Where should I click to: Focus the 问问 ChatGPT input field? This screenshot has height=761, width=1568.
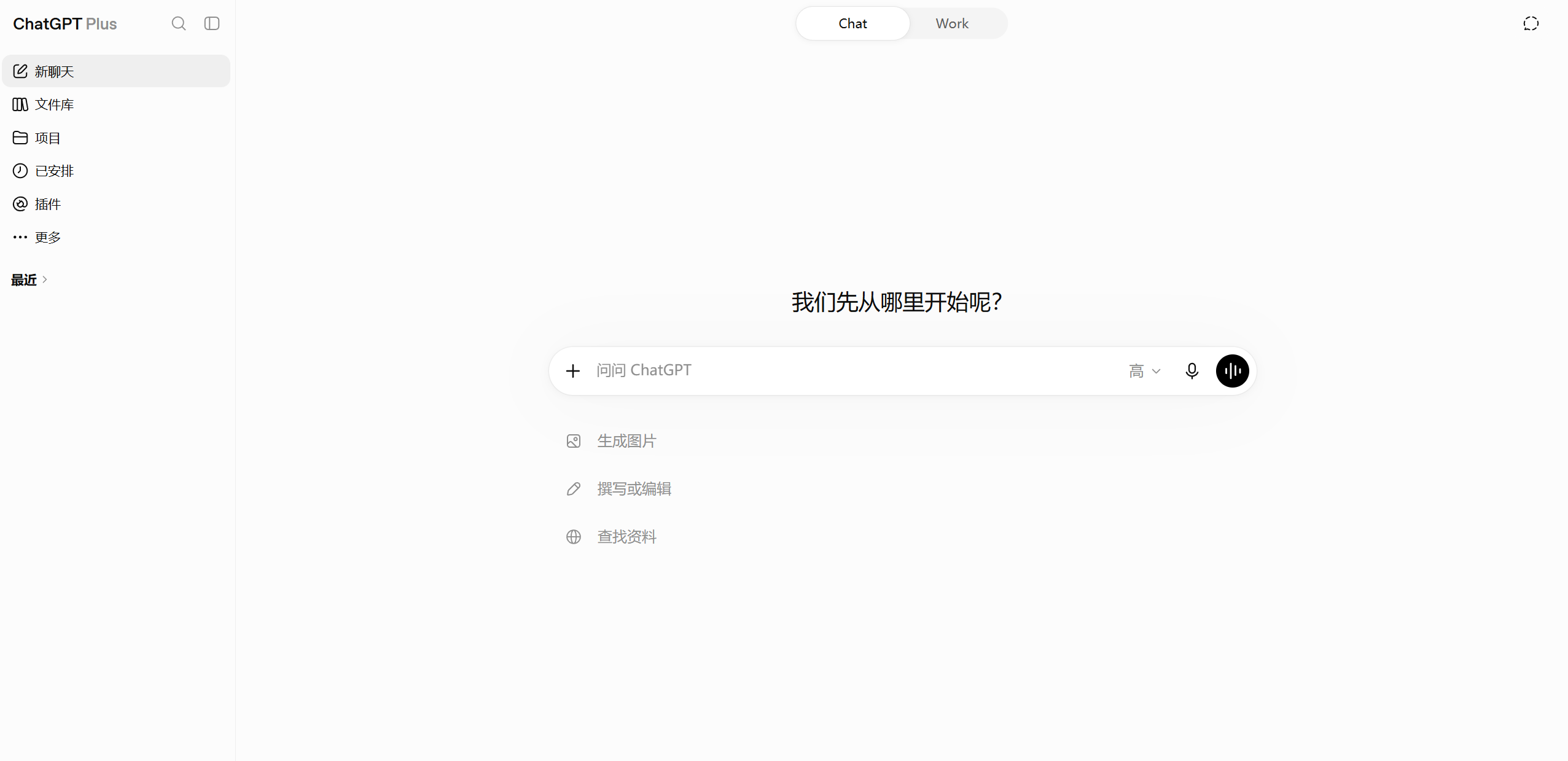coord(854,370)
